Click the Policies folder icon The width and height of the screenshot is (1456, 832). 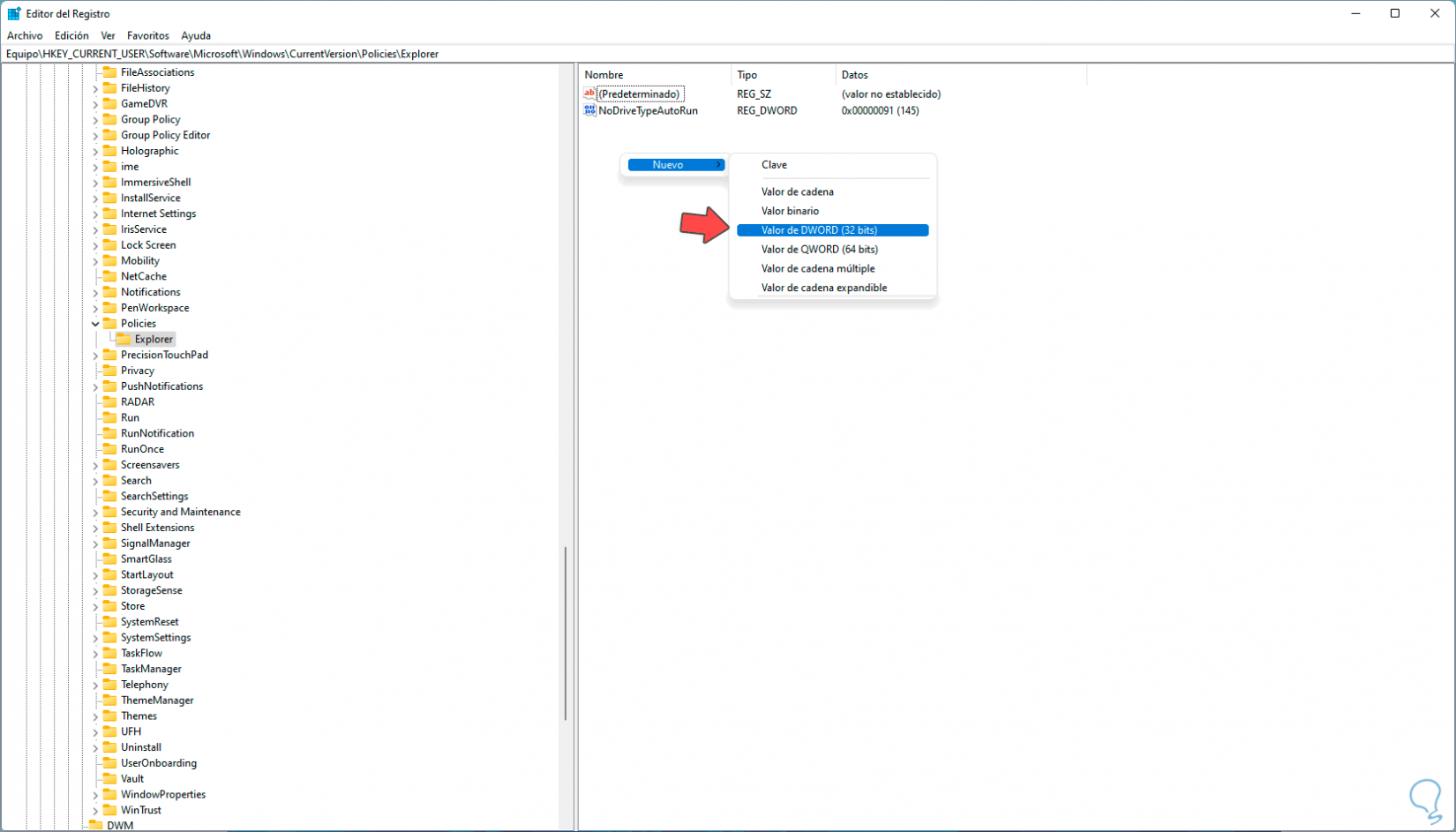109,323
